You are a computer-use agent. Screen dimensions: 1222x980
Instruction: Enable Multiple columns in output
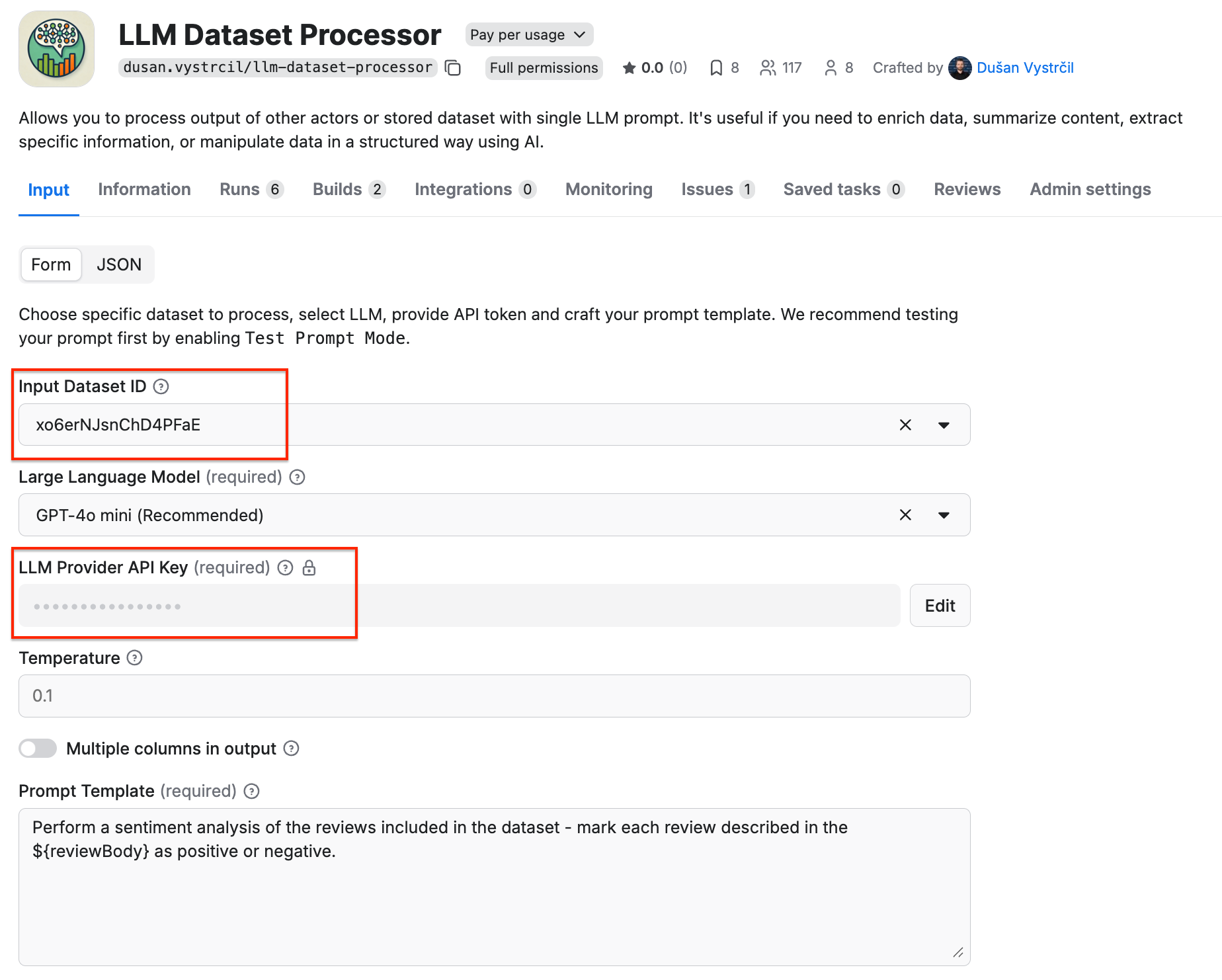point(38,748)
